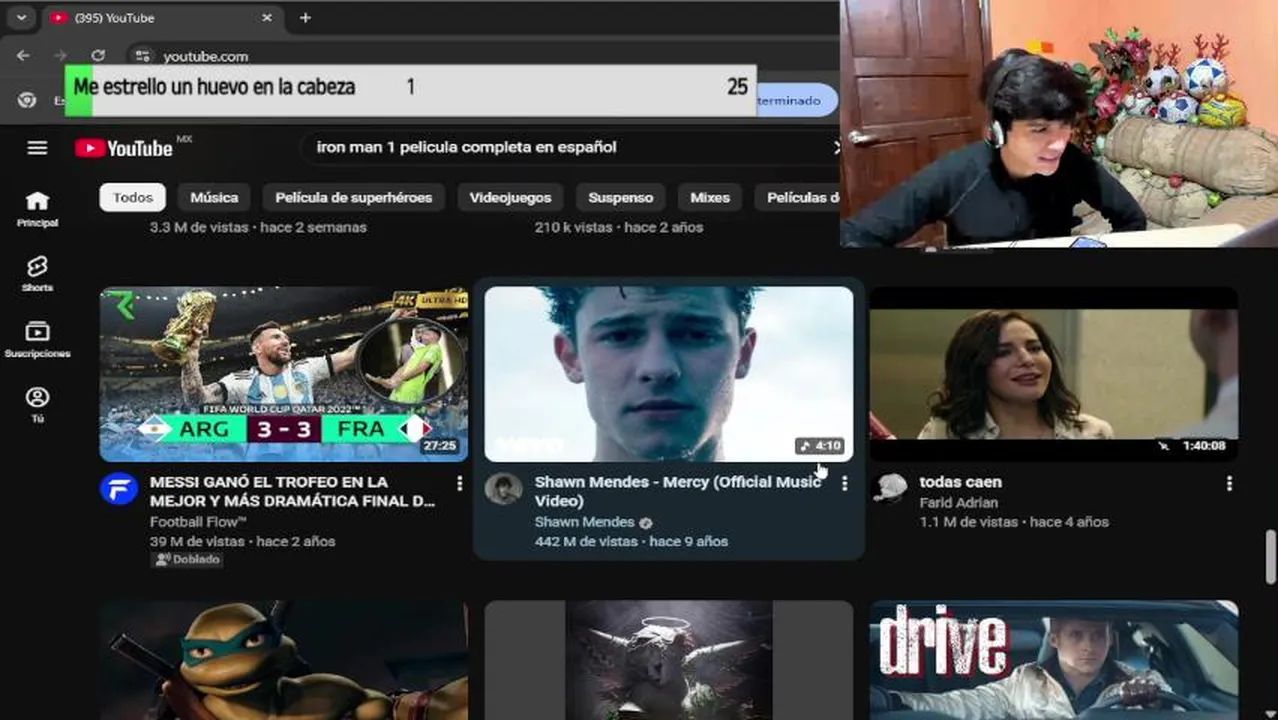Select the Suspenso filter chip
Image resolution: width=1278 pixels, height=720 pixels.
tap(620, 197)
